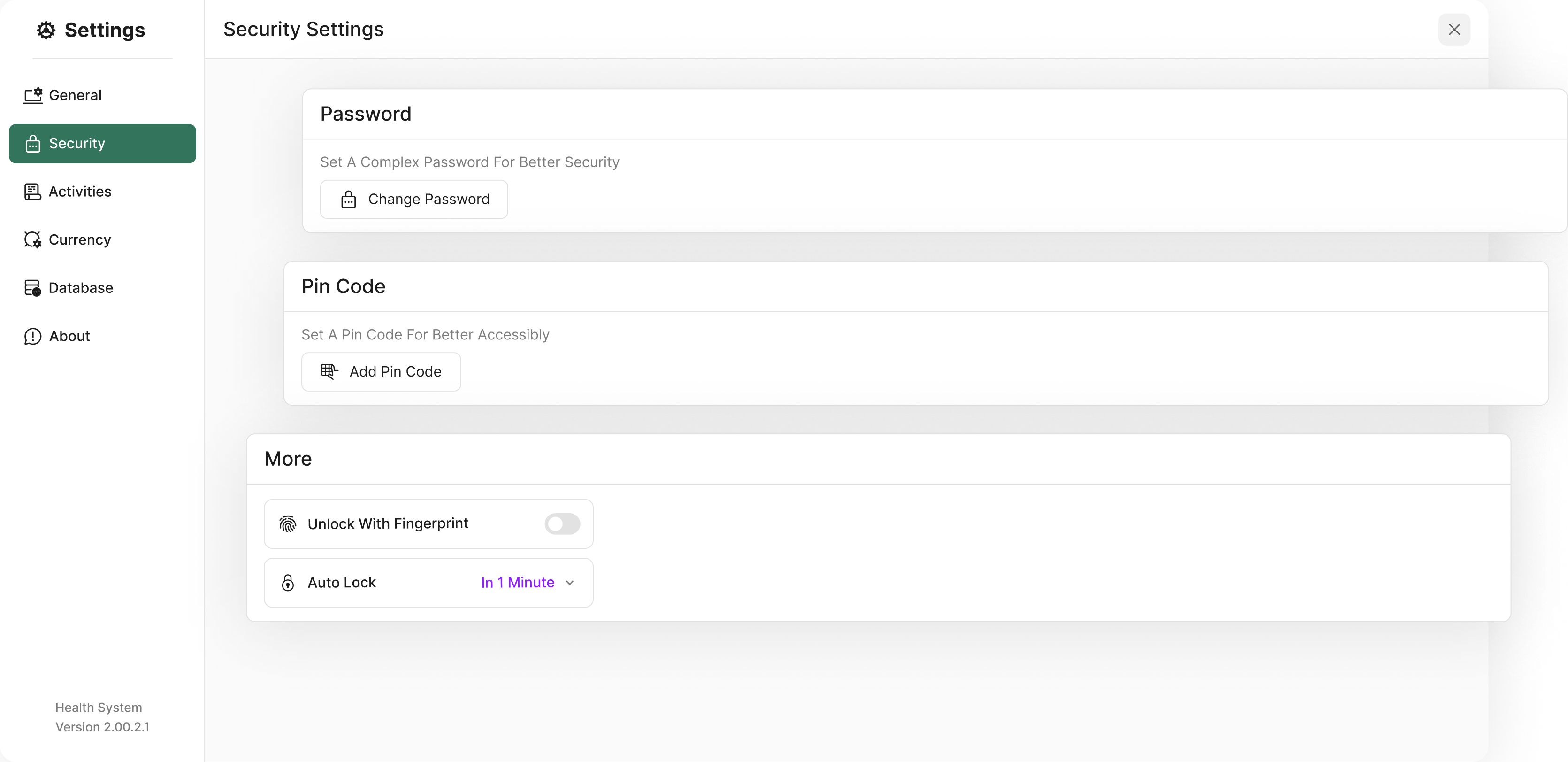The image size is (1568, 762).
Task: Click the keypad icon on Add Pin Code
Action: click(x=329, y=371)
